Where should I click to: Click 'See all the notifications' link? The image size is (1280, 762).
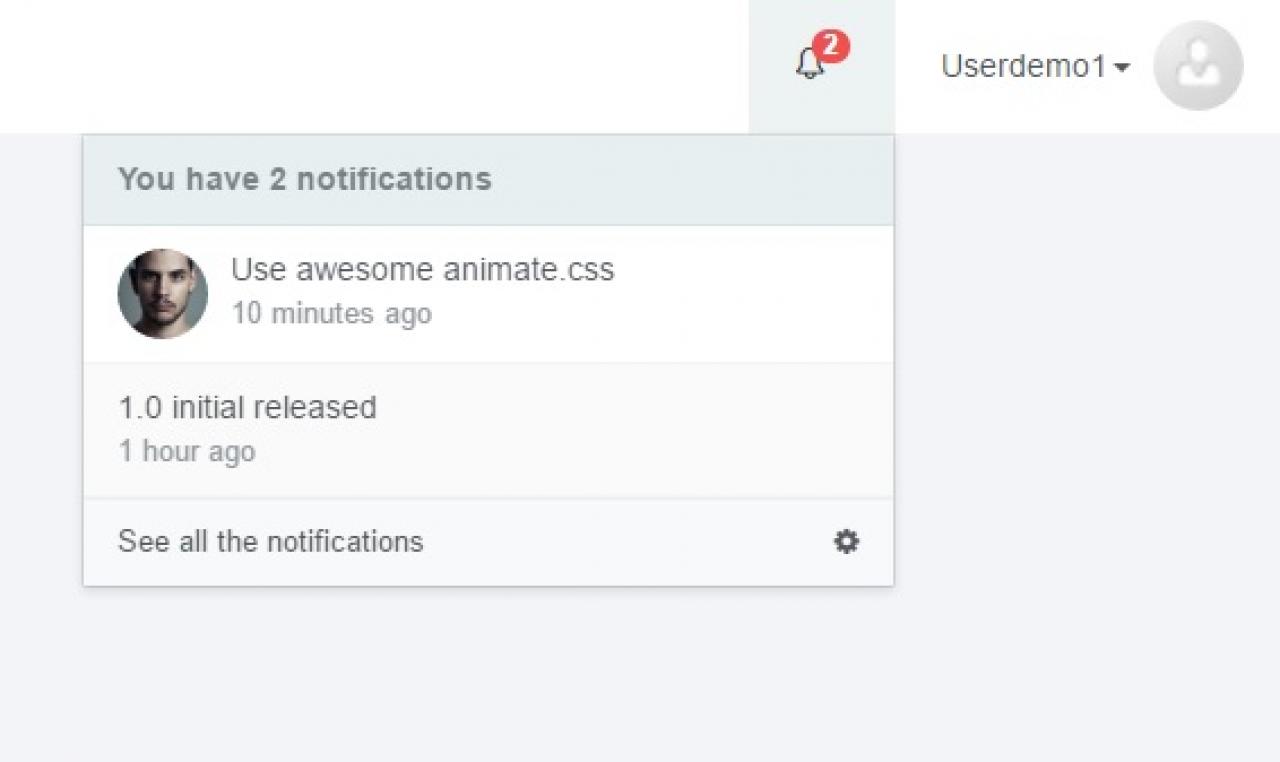click(270, 542)
